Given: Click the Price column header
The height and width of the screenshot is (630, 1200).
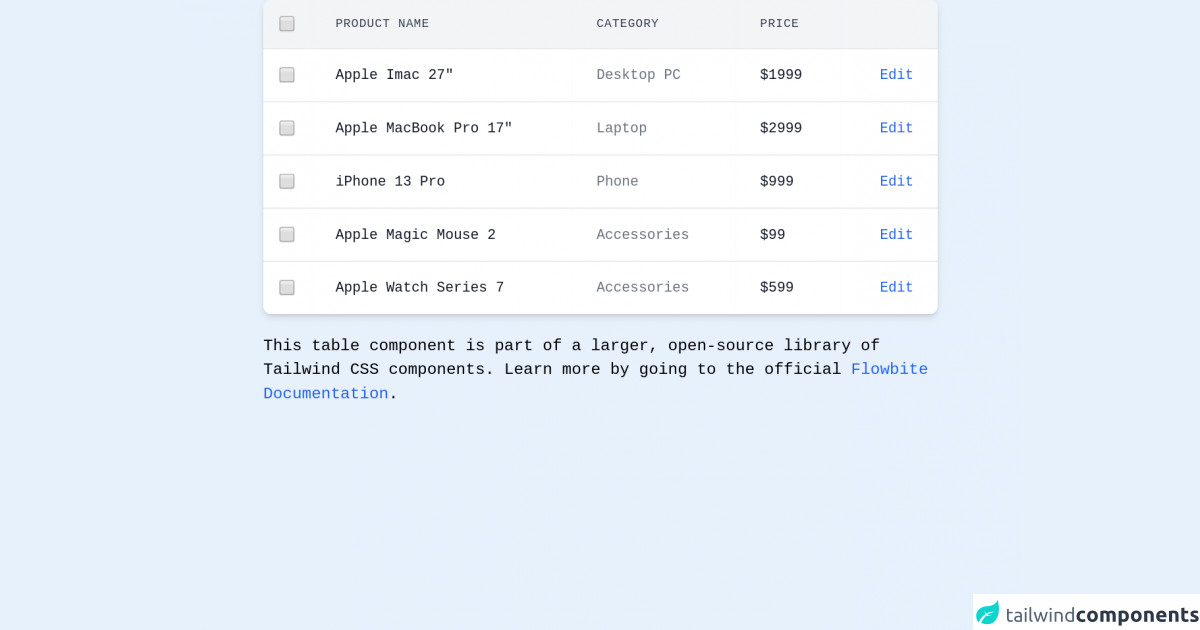Looking at the screenshot, I should point(779,24).
